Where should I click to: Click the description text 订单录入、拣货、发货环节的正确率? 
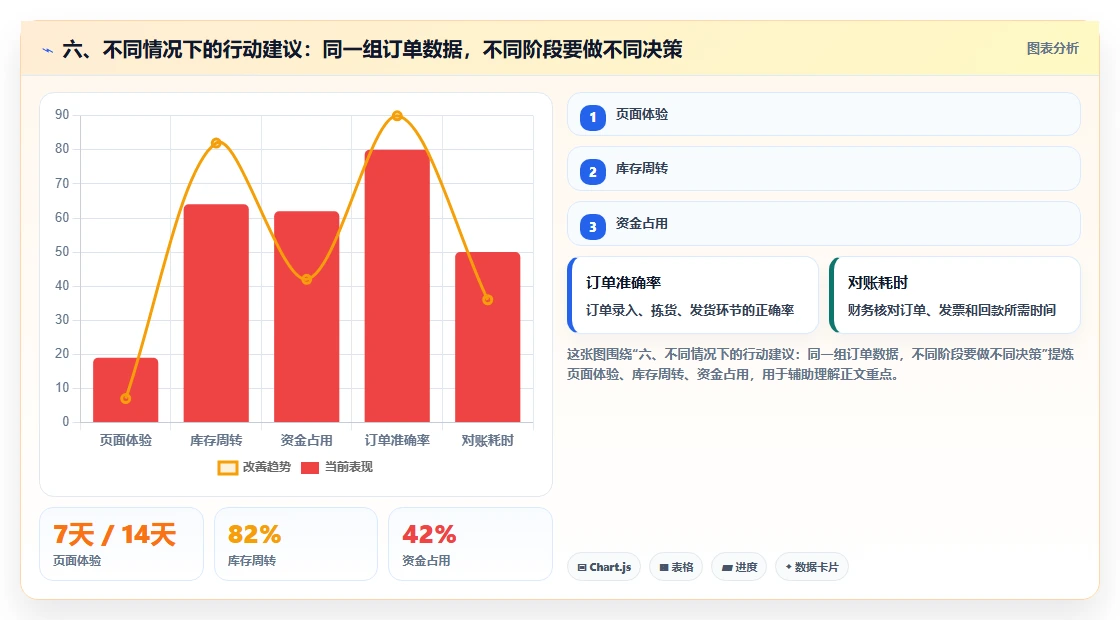[x=690, y=310]
